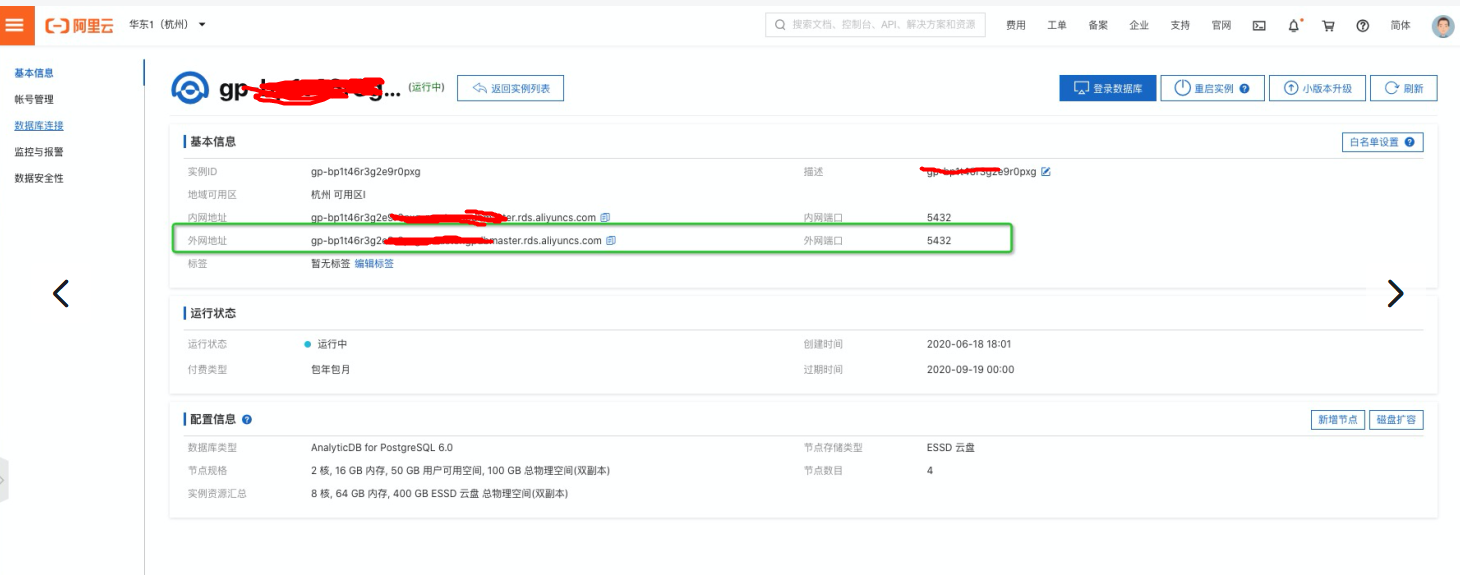This screenshot has width=1460, height=575.
Task: Select 监控与报警 in the sidebar
Action: tap(39, 152)
